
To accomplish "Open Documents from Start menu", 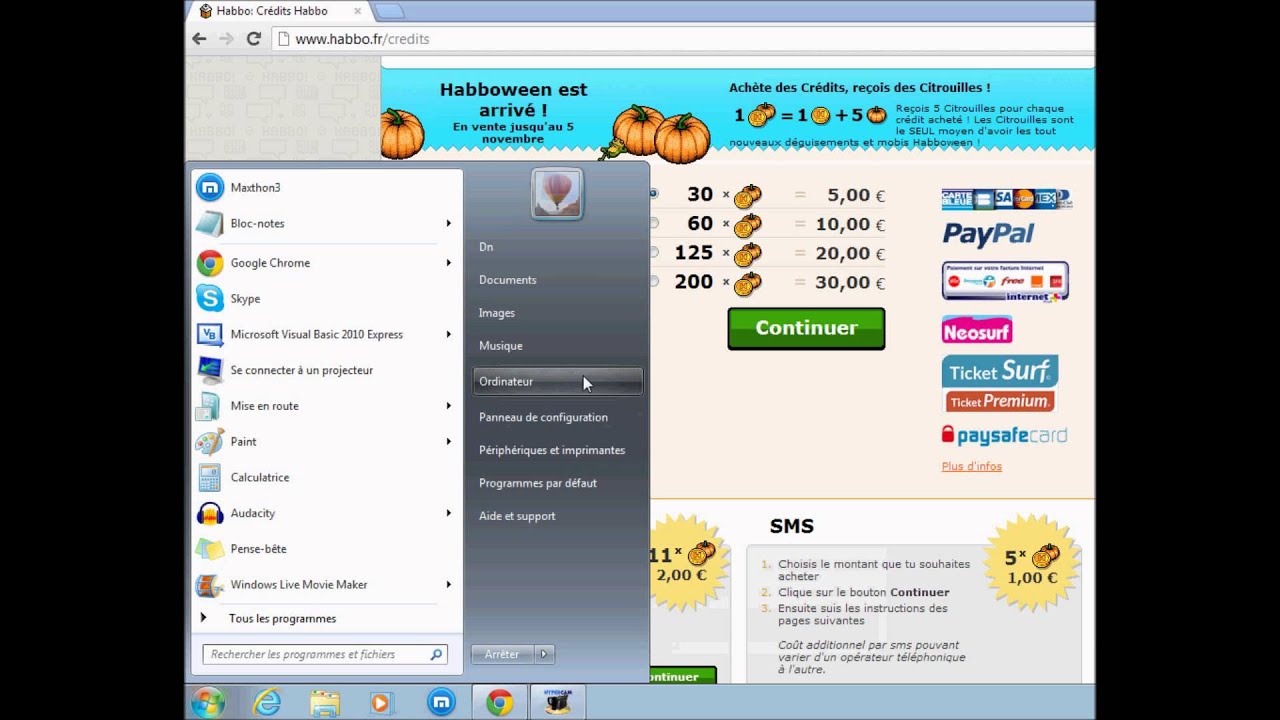I will click(557, 280).
